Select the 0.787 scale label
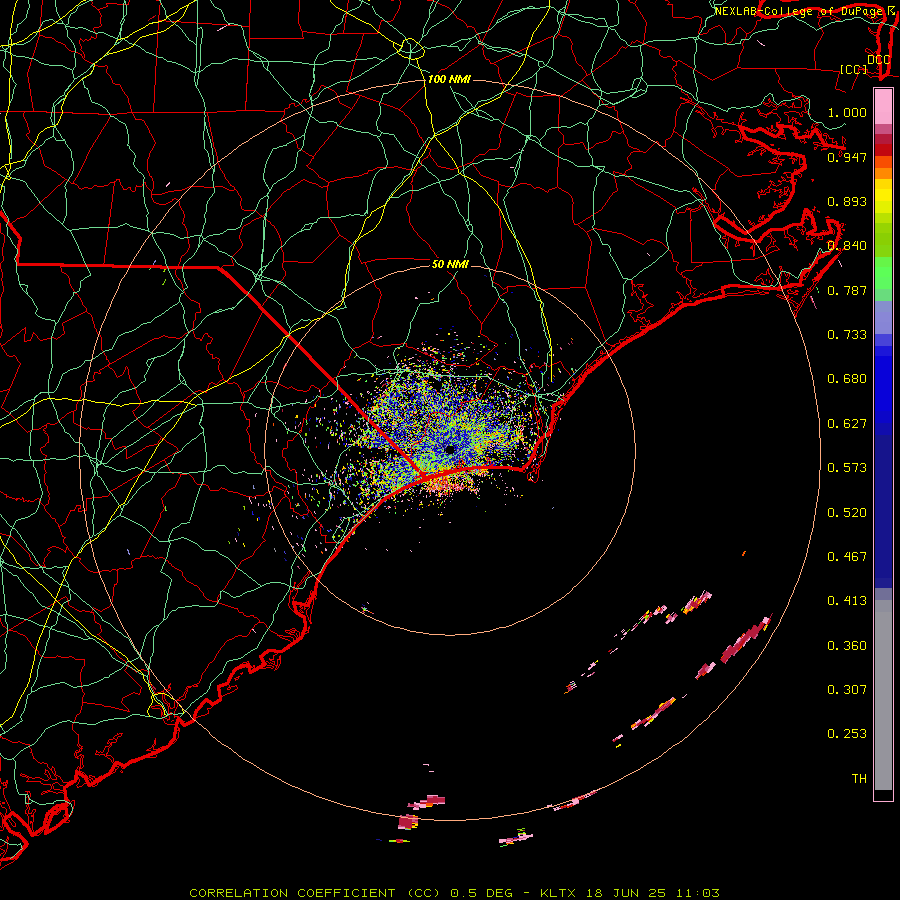This screenshot has width=900, height=900. [847, 290]
